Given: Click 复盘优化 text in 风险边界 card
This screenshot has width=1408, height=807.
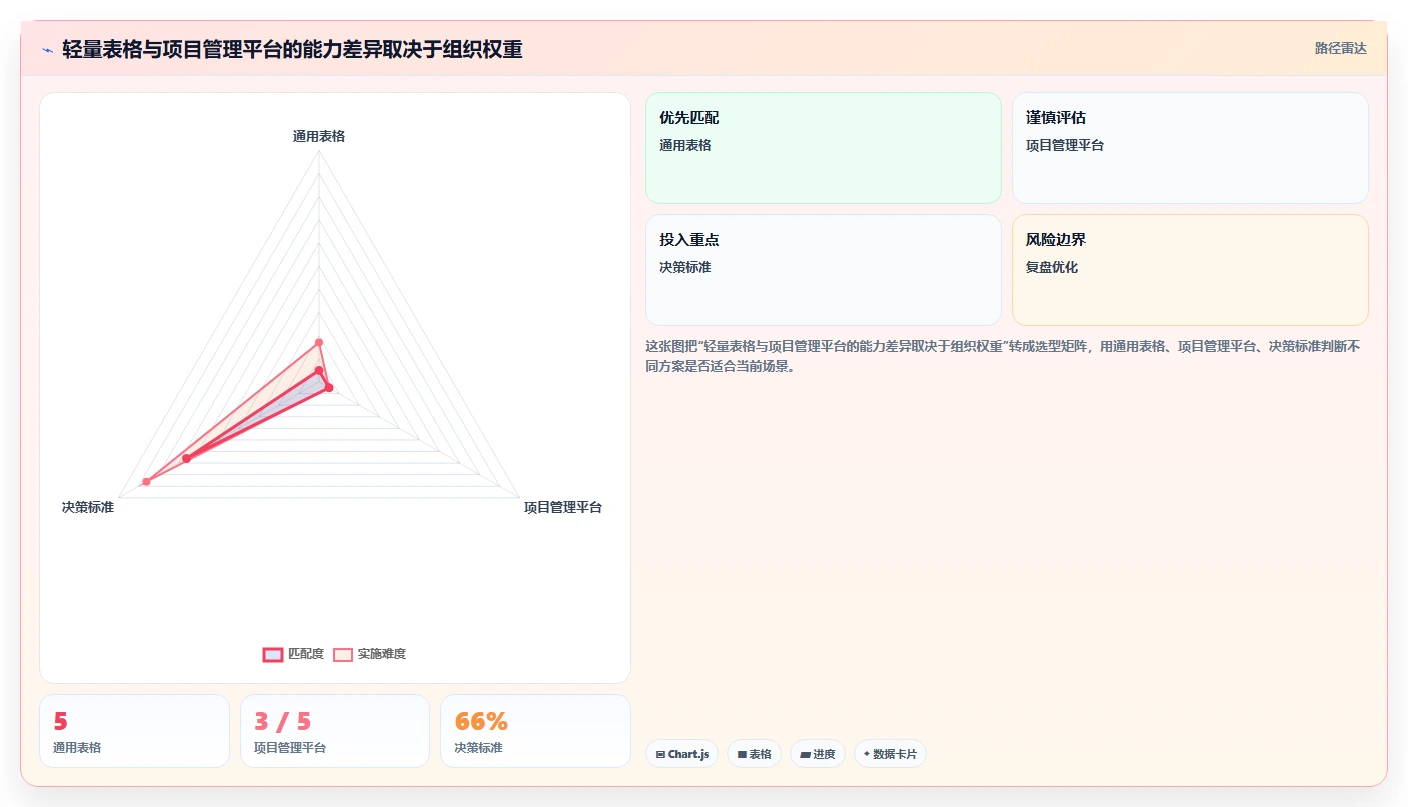Looking at the screenshot, I should click(1052, 267).
